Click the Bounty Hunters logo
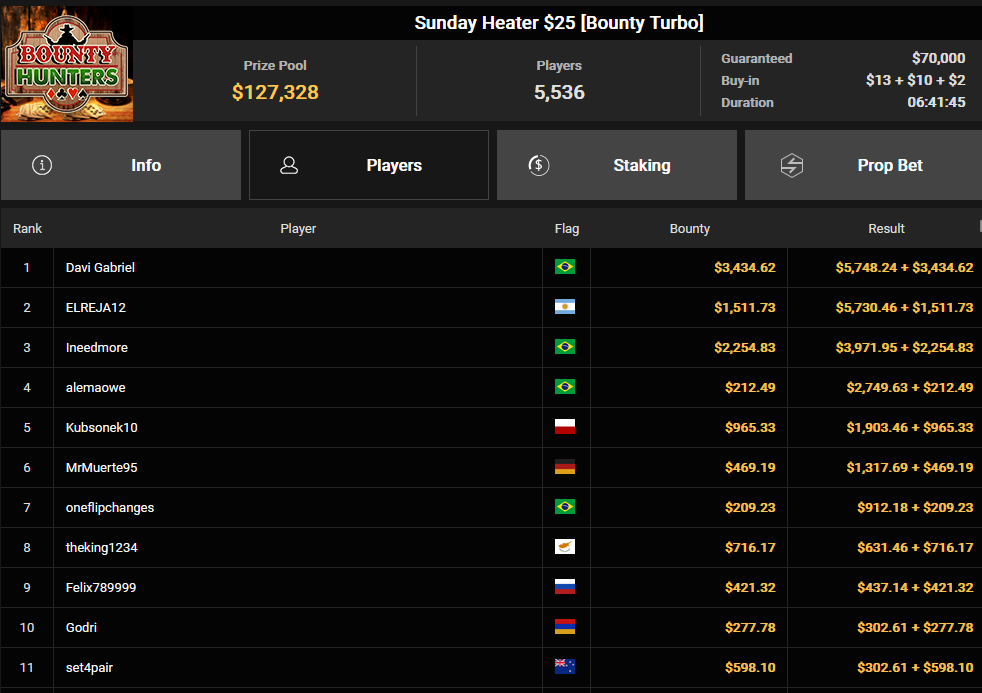 coord(67,64)
